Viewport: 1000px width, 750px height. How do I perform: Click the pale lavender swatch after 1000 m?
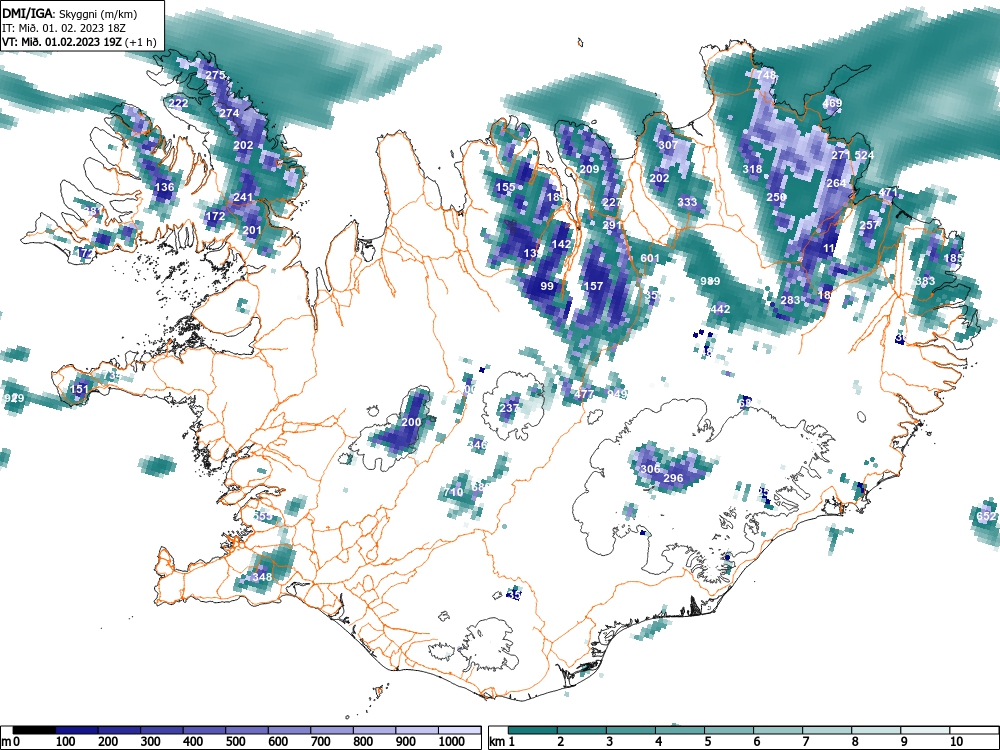(460, 730)
